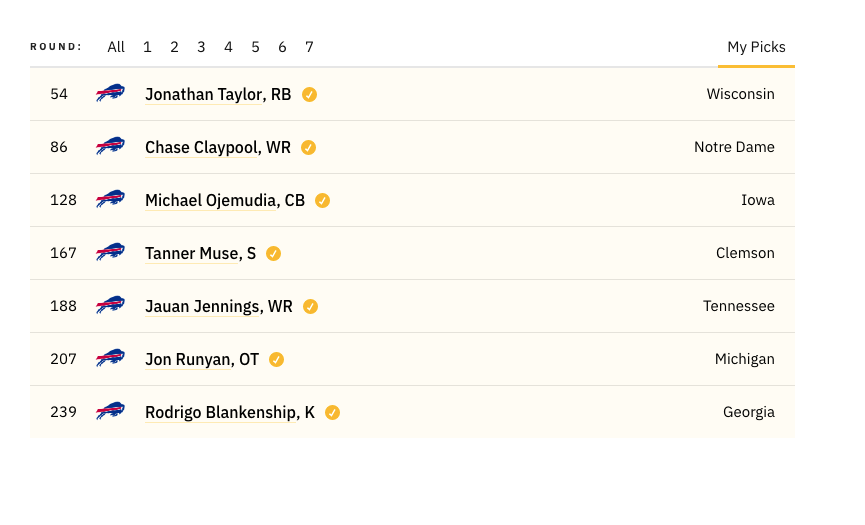Filter picks to round 1

(147, 47)
